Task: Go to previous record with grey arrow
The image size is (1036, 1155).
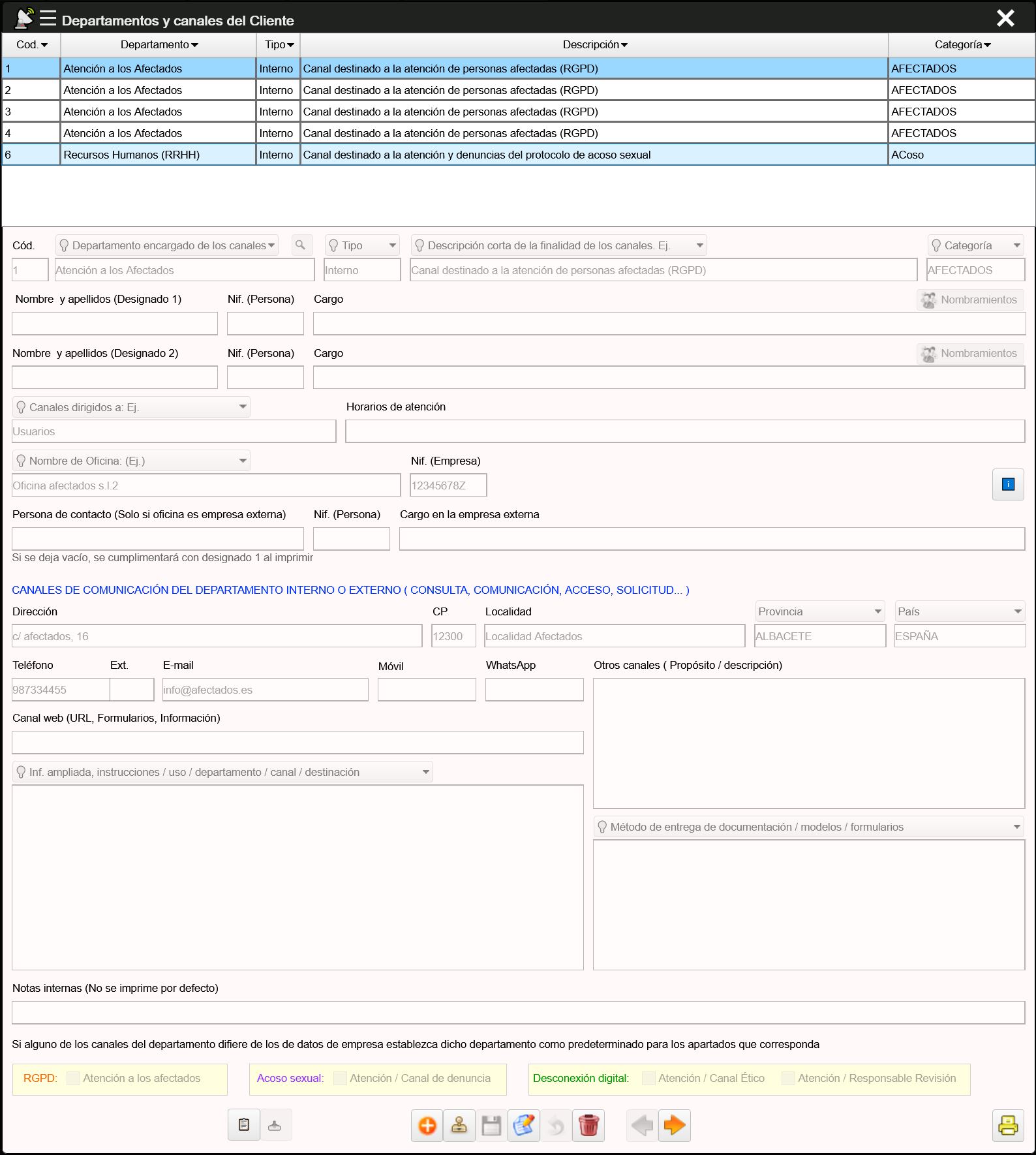Action: (x=642, y=1126)
